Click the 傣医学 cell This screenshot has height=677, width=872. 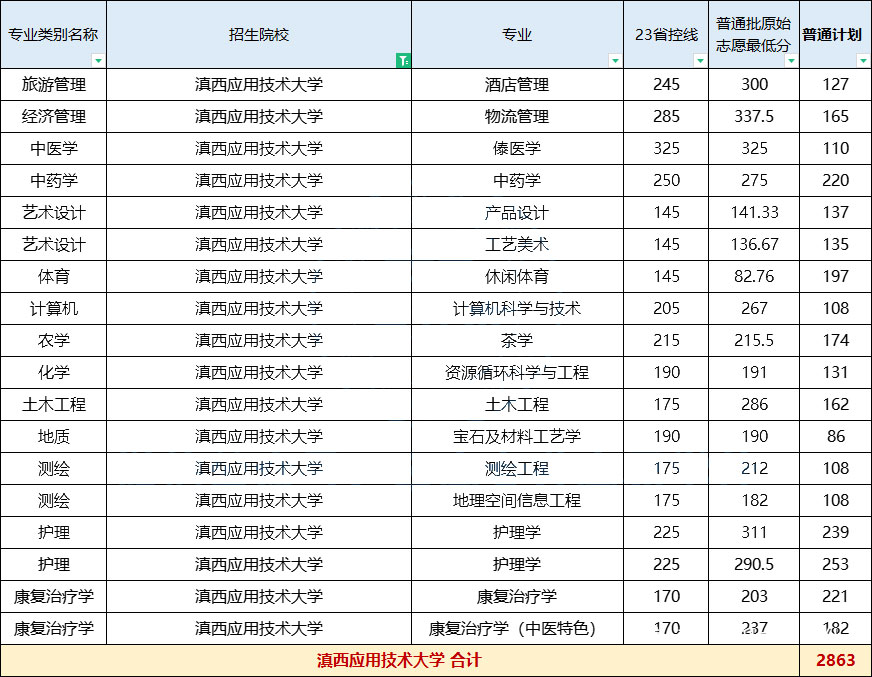(516, 149)
